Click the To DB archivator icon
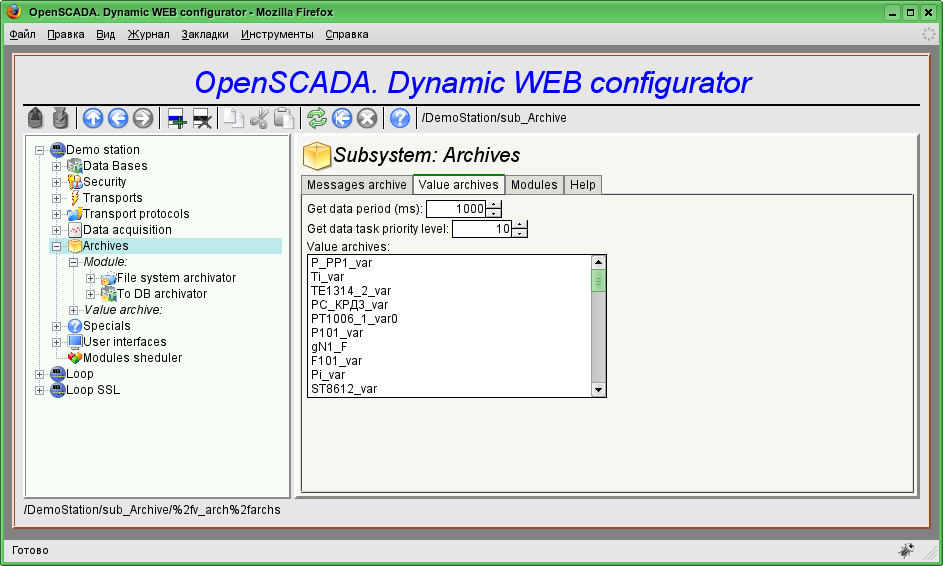This screenshot has width=943, height=566. (x=108, y=294)
